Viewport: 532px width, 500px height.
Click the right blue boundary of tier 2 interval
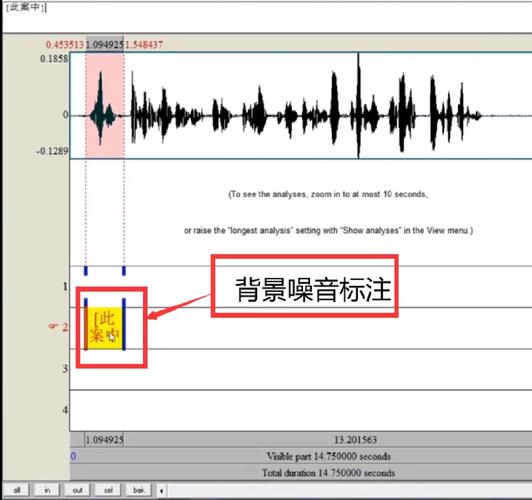[124, 324]
